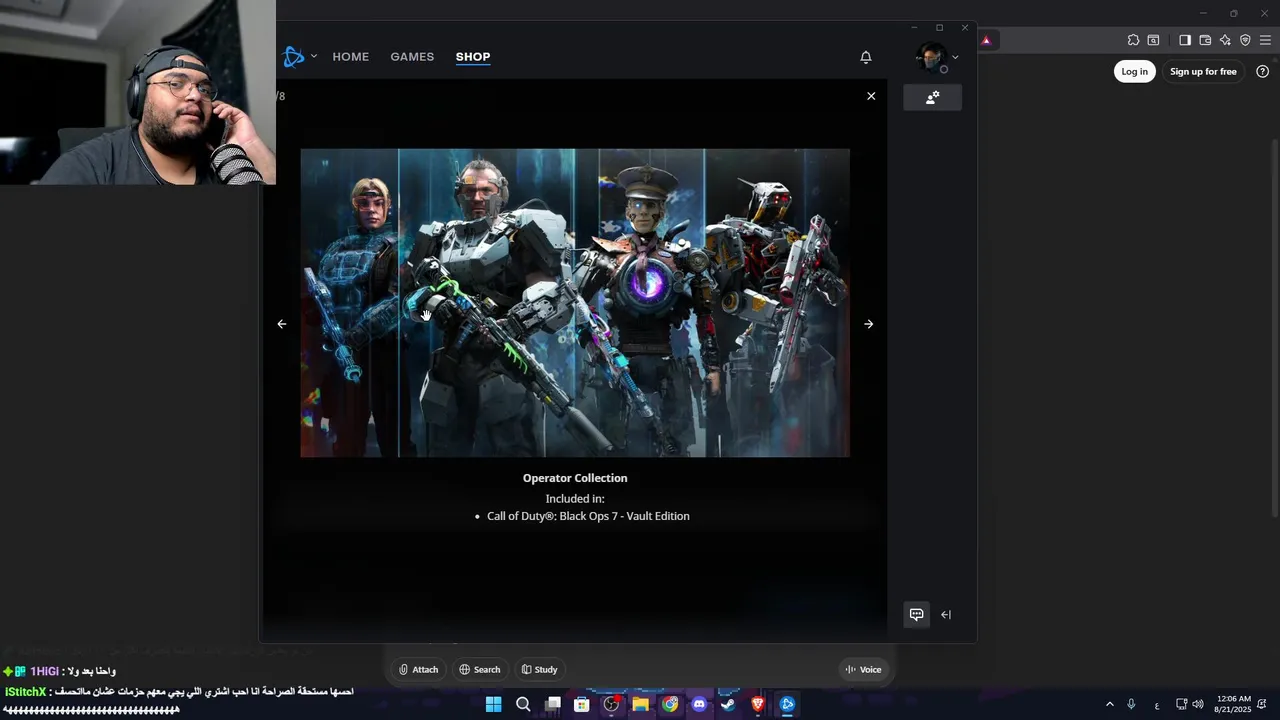The width and height of the screenshot is (1280, 720).
Task: Switch to Google Chrome on the taskbar
Action: (x=670, y=704)
